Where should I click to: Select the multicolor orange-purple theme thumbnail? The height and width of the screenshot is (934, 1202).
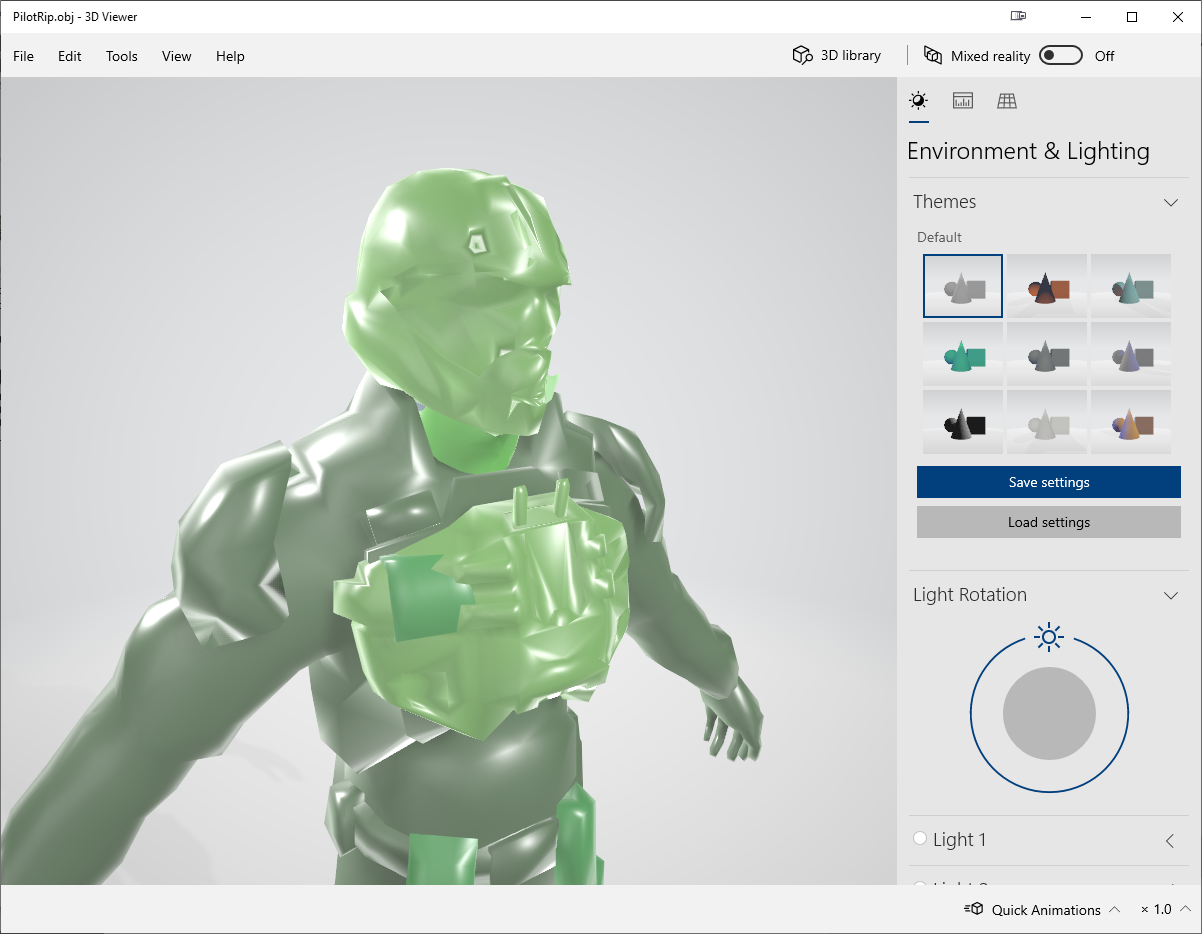(1131, 422)
